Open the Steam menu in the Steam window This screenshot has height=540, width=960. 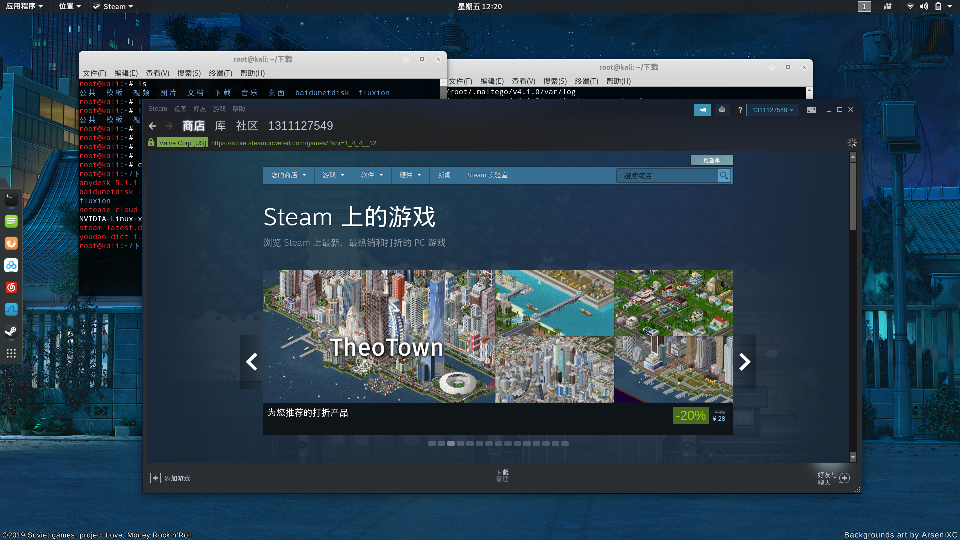click(157, 109)
